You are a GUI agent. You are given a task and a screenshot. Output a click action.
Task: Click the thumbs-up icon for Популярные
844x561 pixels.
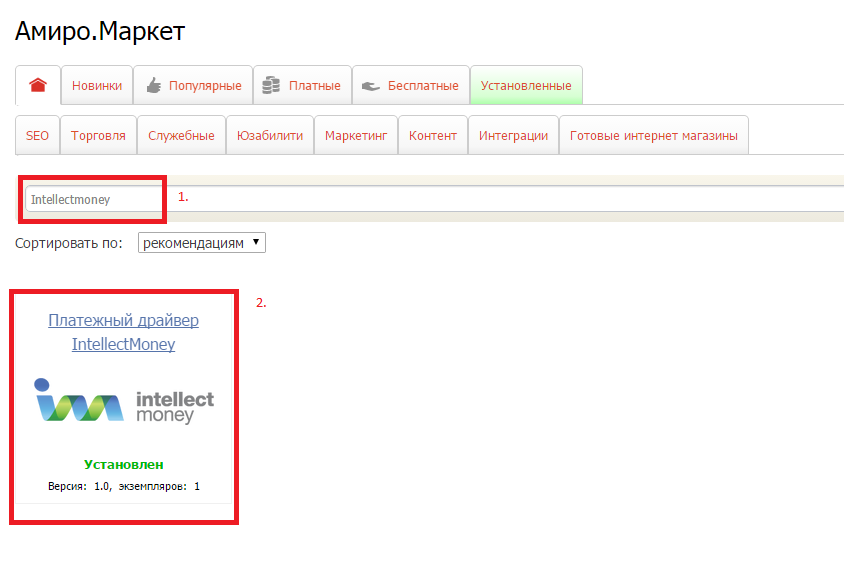pos(153,86)
